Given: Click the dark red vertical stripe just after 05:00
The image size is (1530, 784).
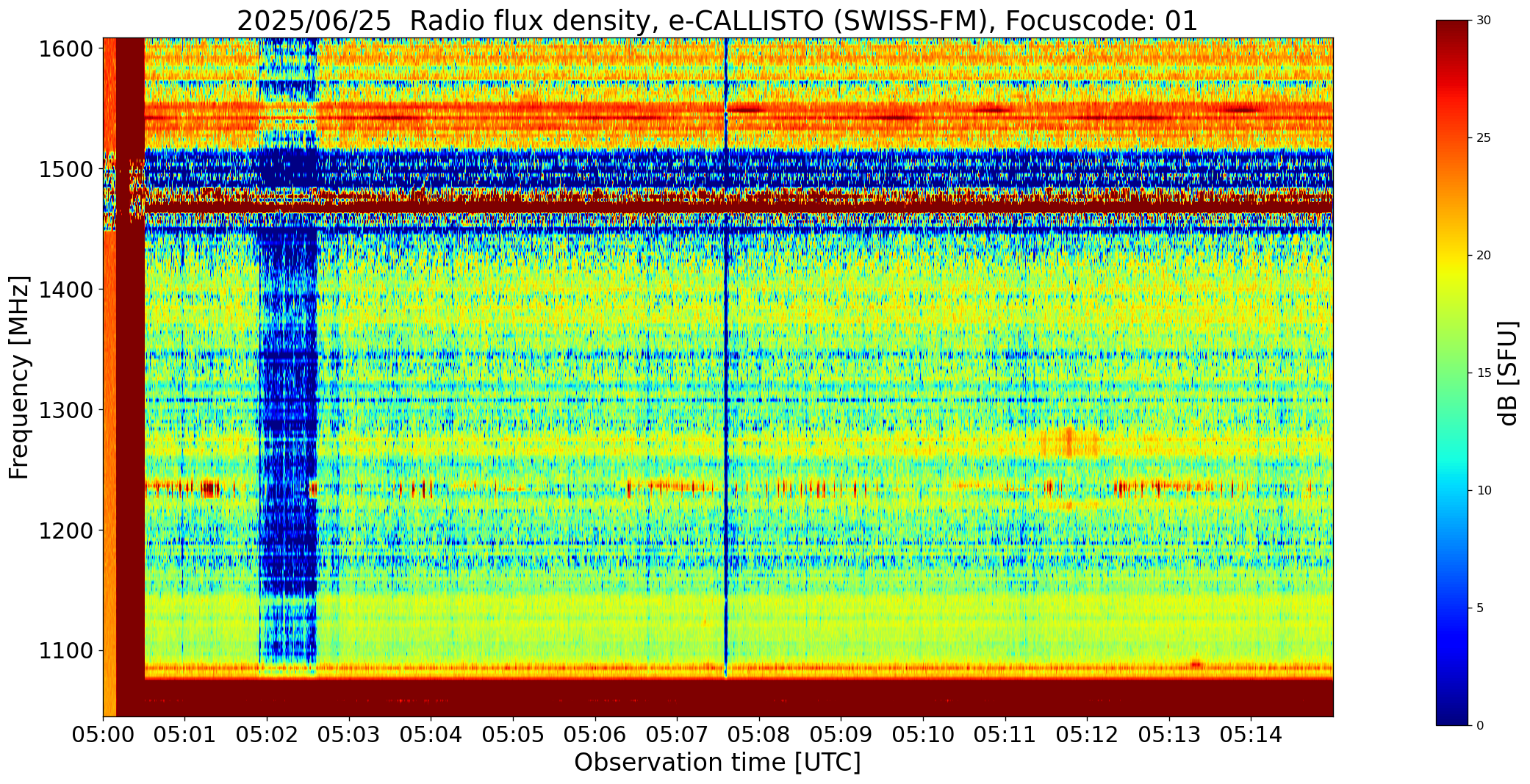Looking at the screenshot, I should point(130,377).
